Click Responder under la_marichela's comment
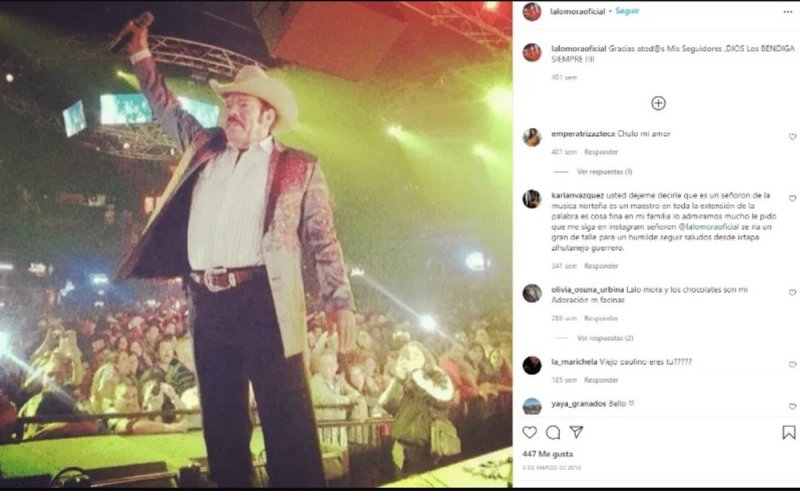 pyautogui.click(x=601, y=380)
